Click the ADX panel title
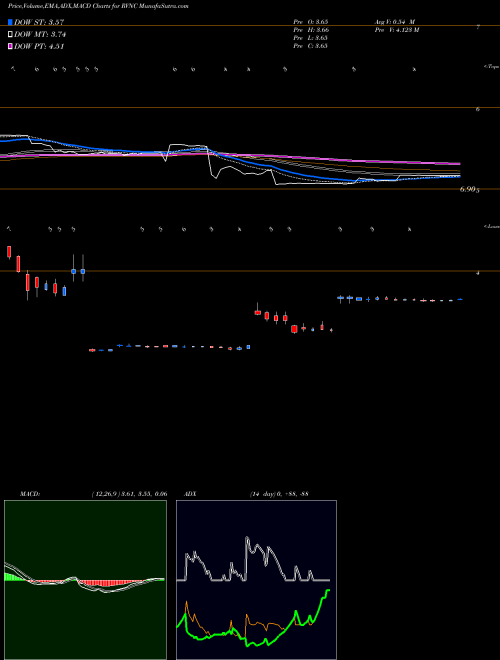This screenshot has width=500, height=660. point(191,494)
